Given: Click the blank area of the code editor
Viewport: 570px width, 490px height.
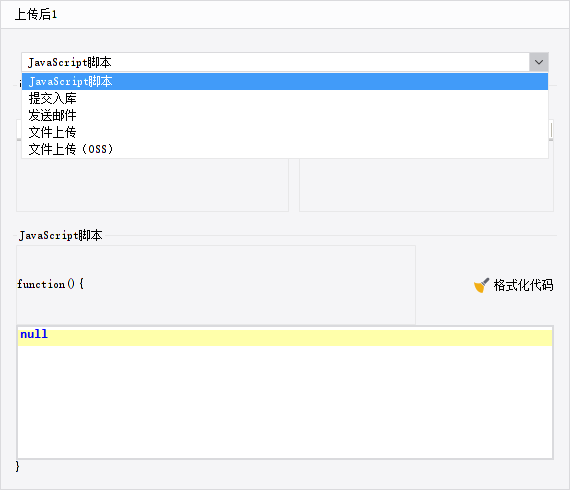Looking at the screenshot, I should [285, 402].
